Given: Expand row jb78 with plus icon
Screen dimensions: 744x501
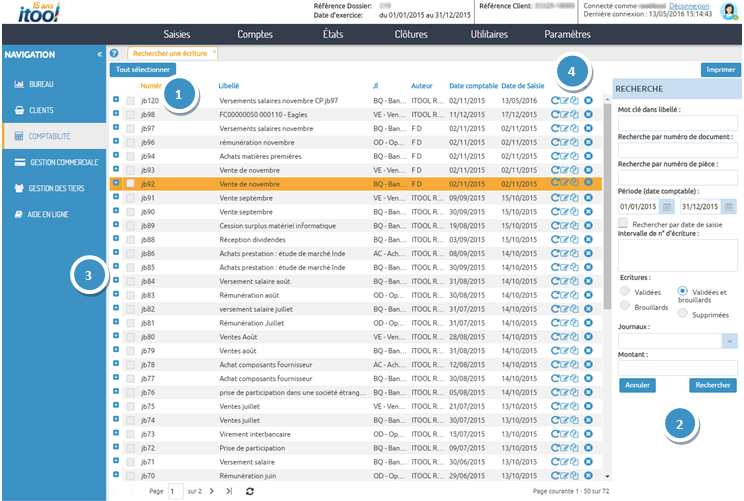Looking at the screenshot, I should tap(116, 363).
